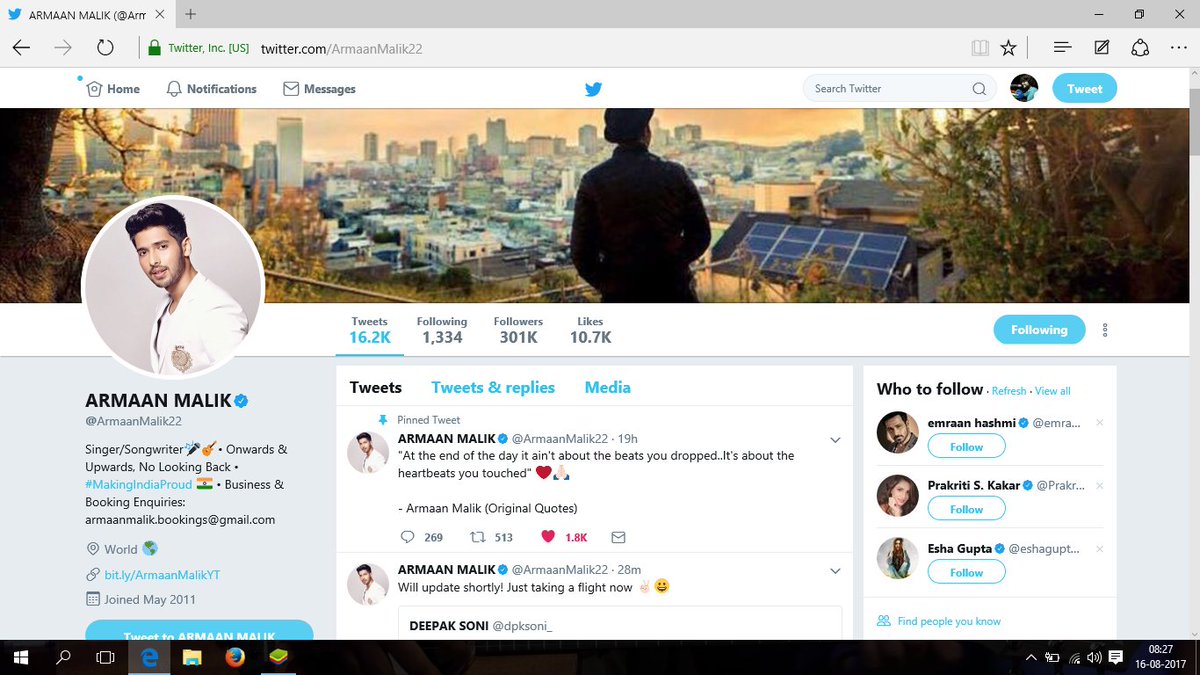Close the ARMAAN MALIK browser tab
Viewport: 1200px width, 675px height.
[160, 14]
